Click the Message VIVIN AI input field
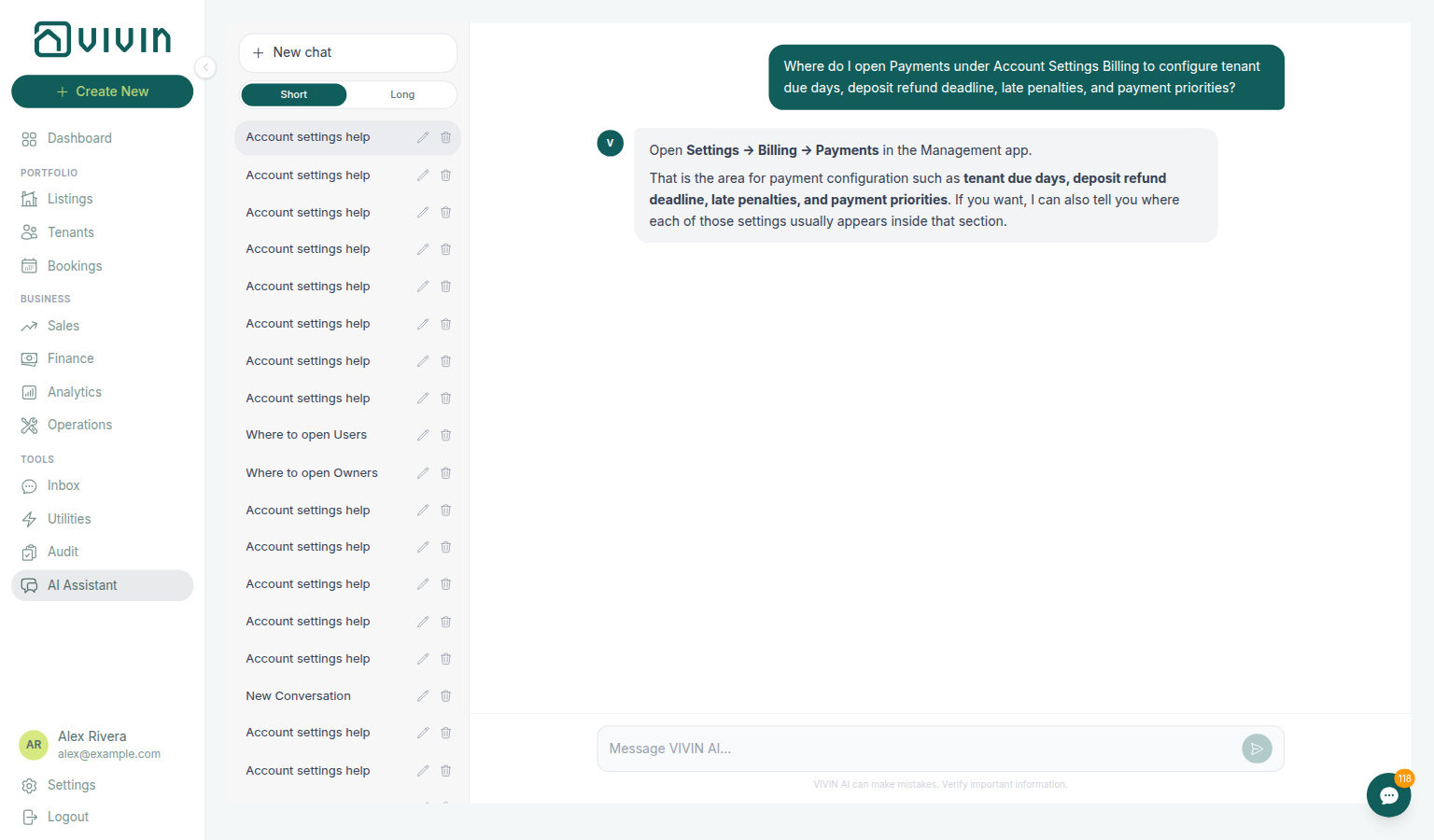The width and height of the screenshot is (1434, 840). pos(920,749)
